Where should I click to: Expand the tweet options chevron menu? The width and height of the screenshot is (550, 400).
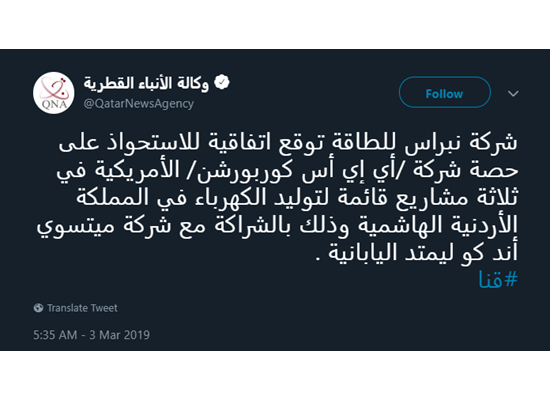point(513,93)
